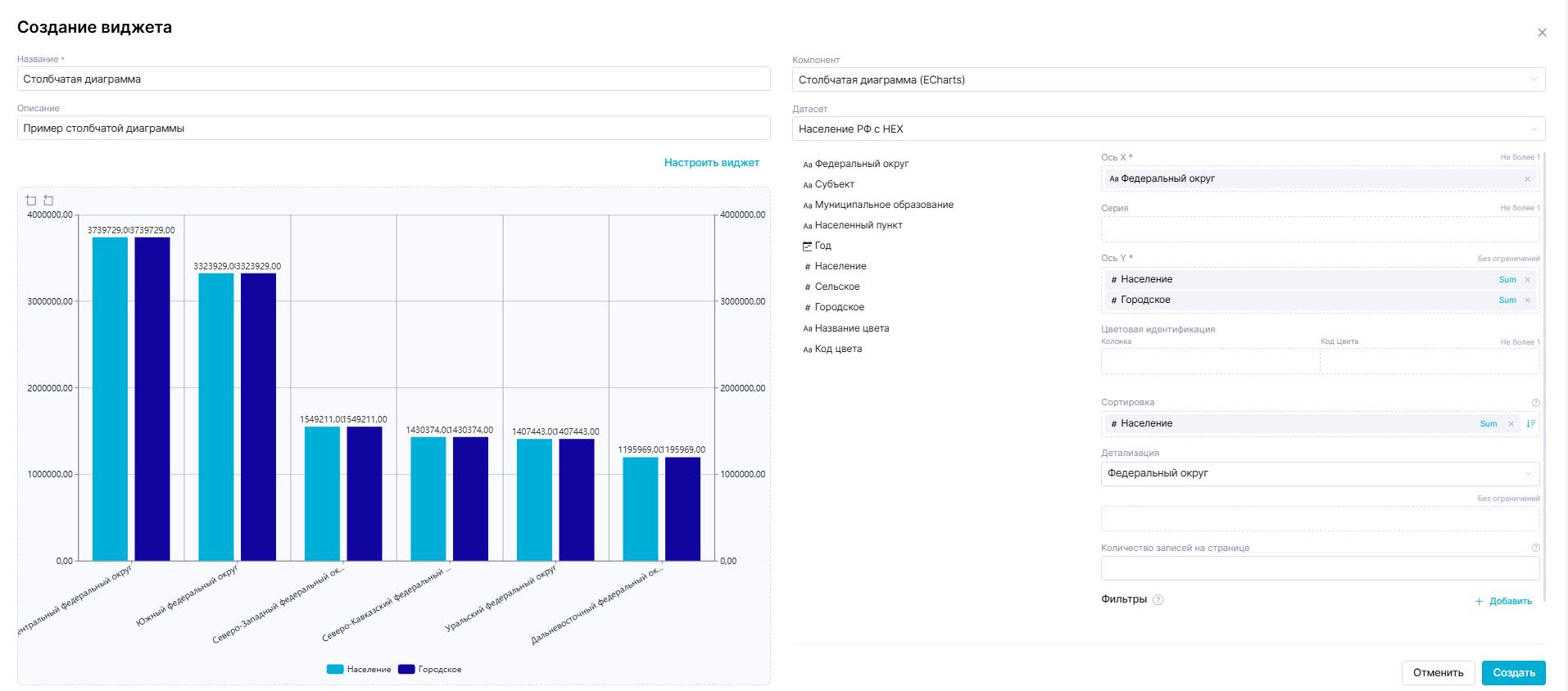Remove Федеральный округ from Ось X
Screen dimensions: 1568x691
(1527, 179)
